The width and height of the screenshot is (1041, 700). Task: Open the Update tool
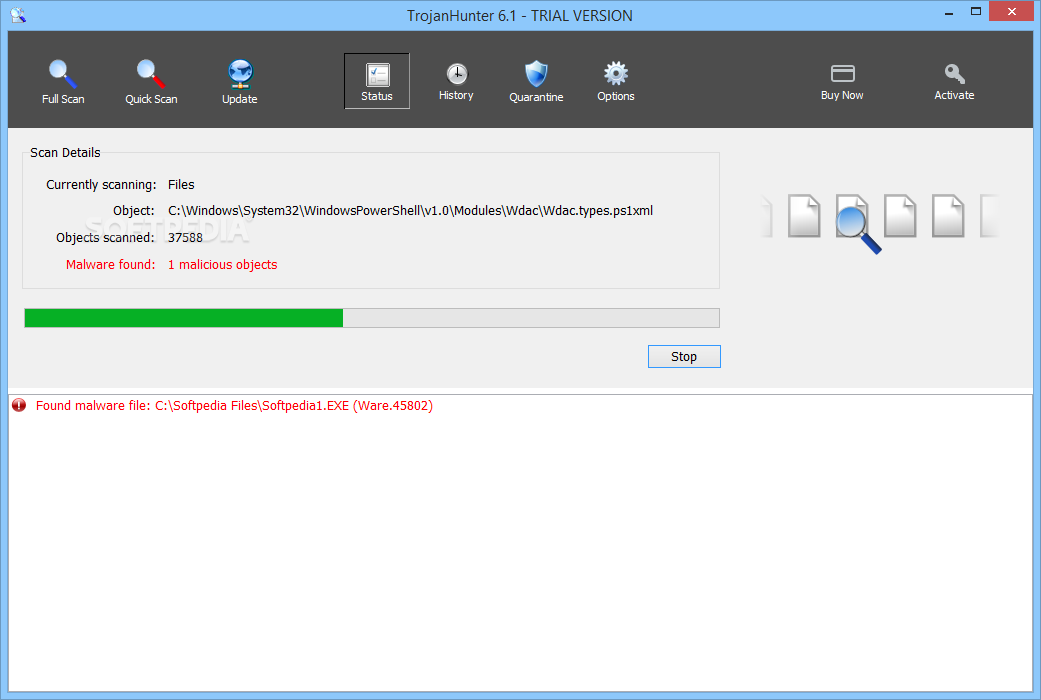point(240,82)
